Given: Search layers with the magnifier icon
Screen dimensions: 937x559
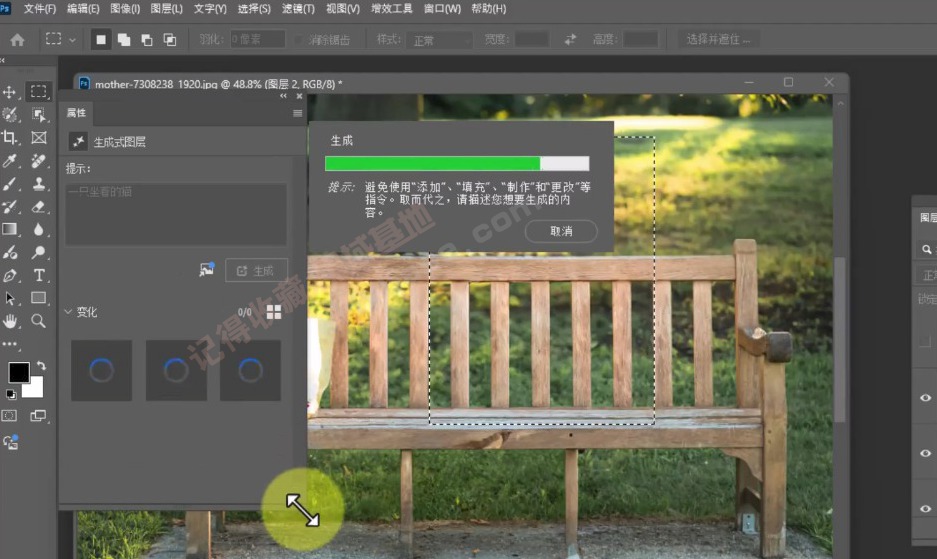Looking at the screenshot, I should click(926, 249).
